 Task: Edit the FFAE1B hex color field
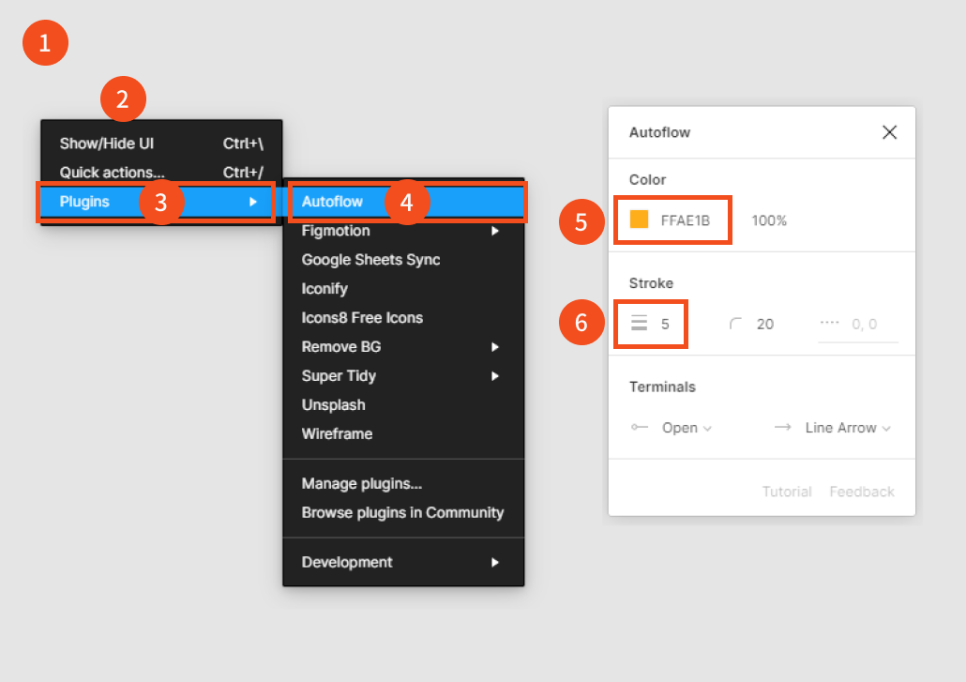tap(685, 221)
